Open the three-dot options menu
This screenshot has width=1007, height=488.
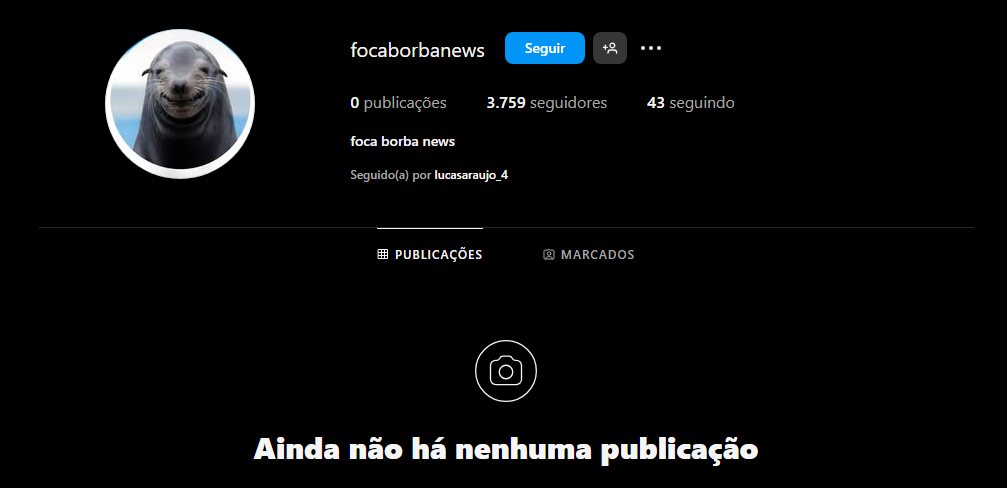tap(651, 48)
